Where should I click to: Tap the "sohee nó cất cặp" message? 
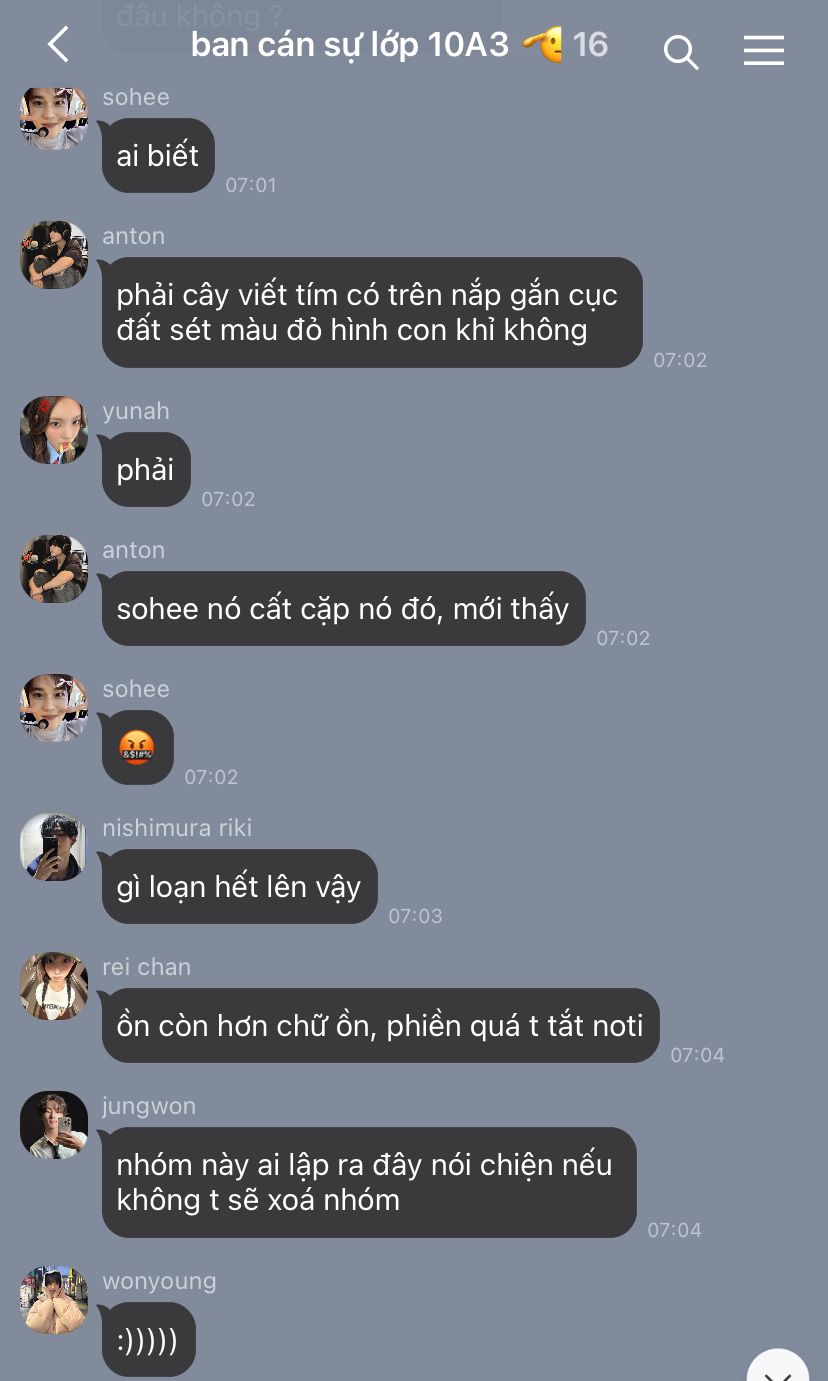point(343,608)
